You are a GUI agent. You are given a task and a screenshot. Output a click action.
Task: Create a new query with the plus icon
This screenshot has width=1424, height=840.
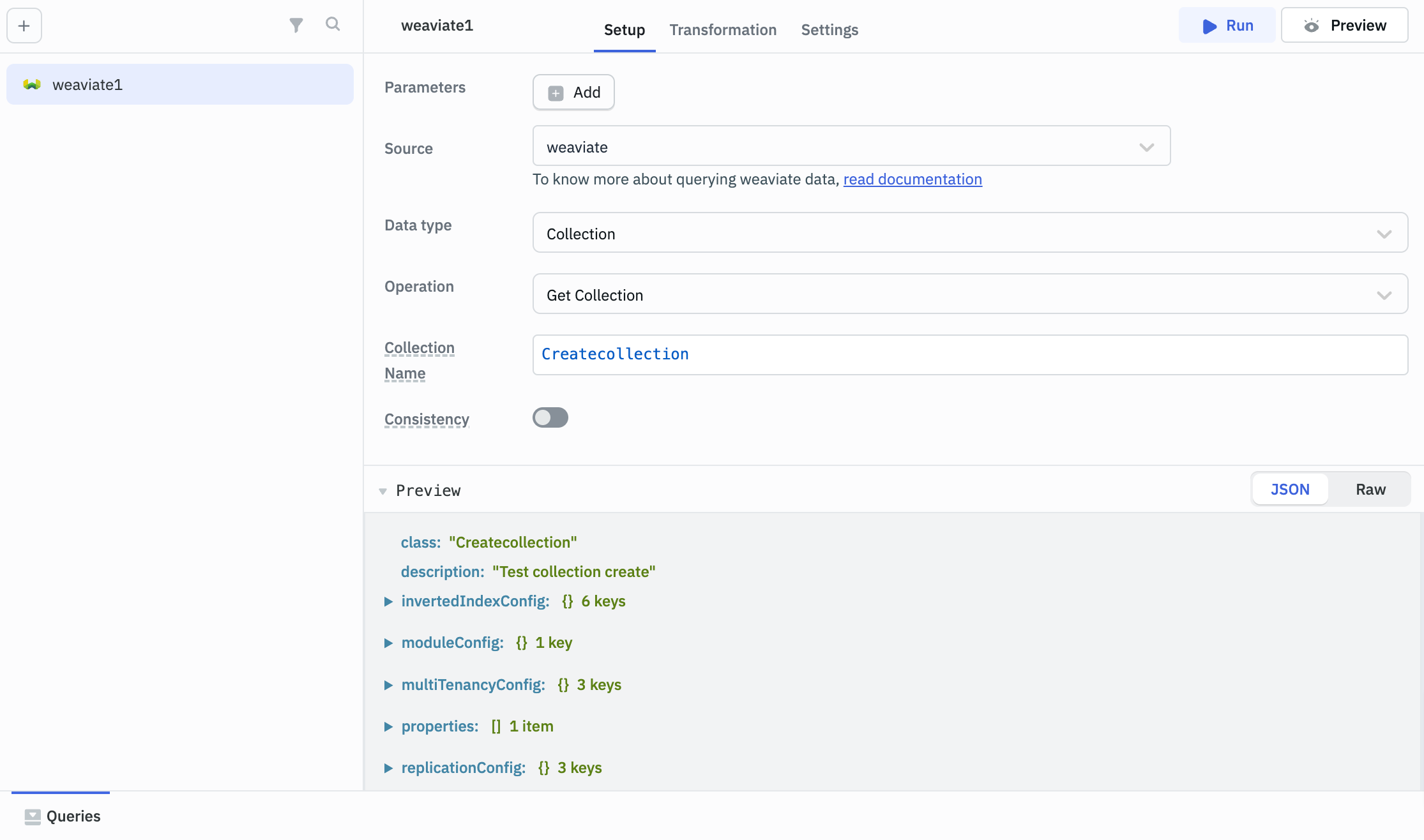24,26
